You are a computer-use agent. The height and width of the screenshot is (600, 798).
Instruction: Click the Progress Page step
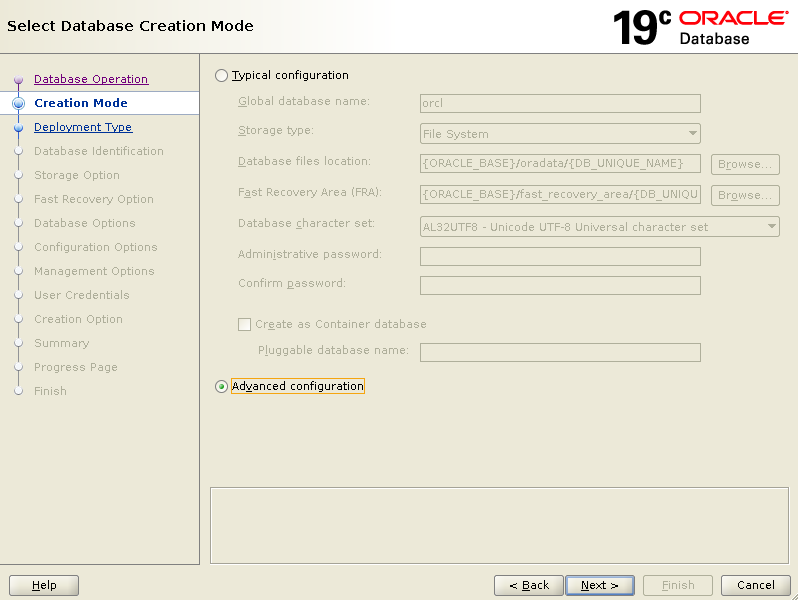click(76, 367)
